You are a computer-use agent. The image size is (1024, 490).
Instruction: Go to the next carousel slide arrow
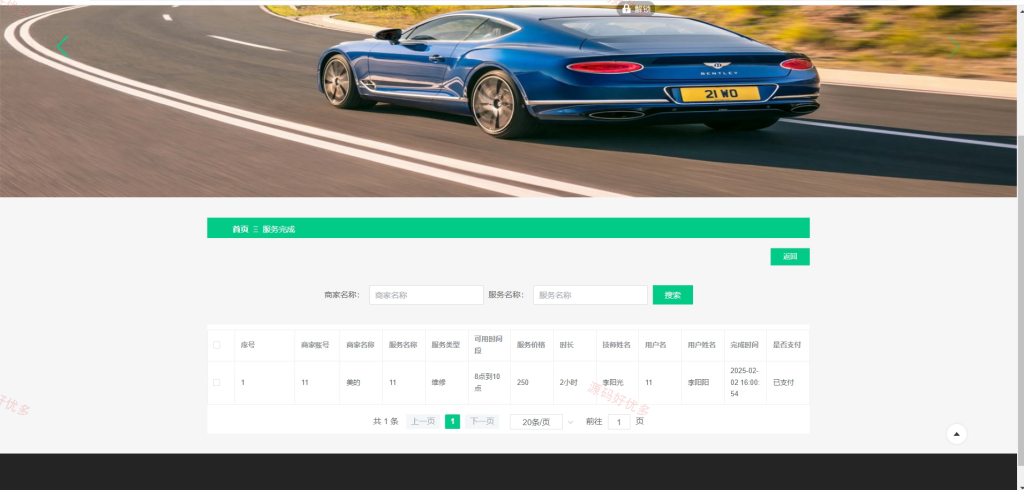pyautogui.click(x=954, y=47)
